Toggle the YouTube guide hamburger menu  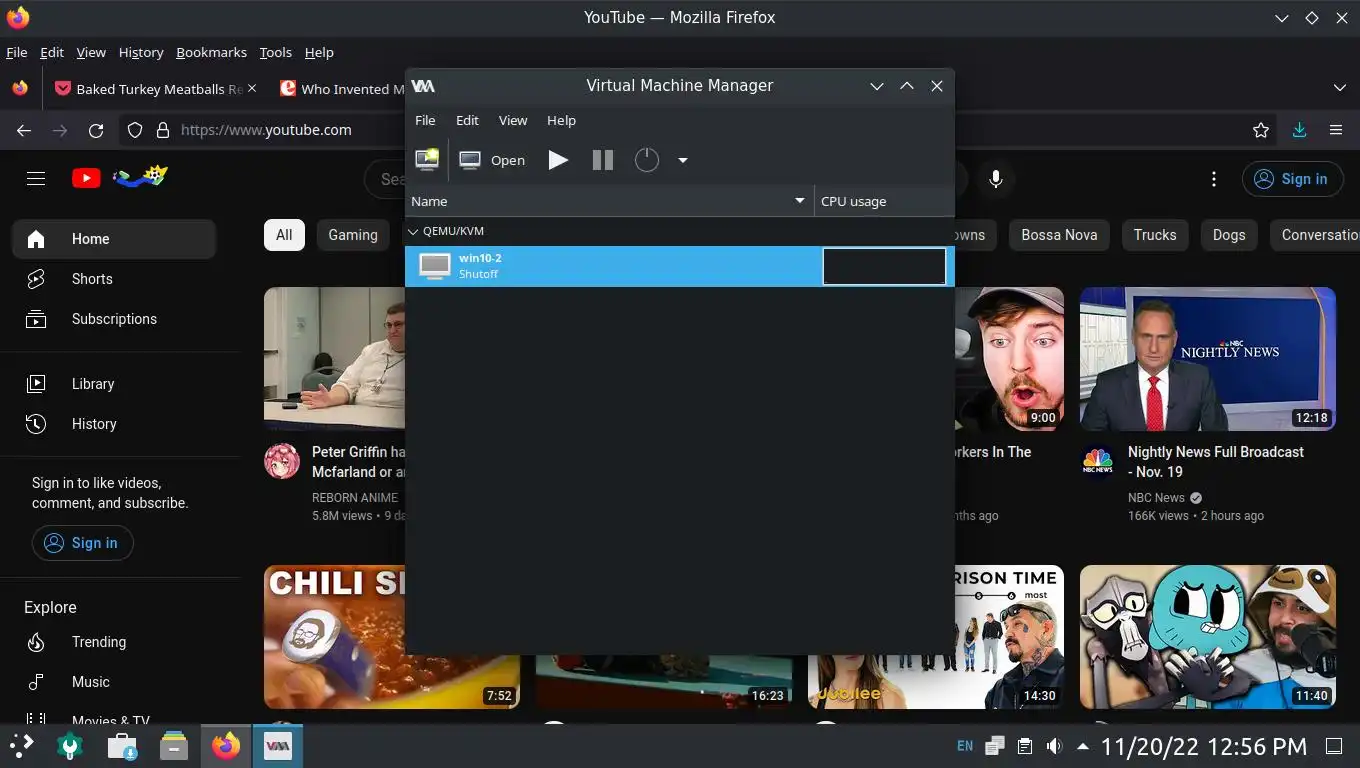[36, 179]
